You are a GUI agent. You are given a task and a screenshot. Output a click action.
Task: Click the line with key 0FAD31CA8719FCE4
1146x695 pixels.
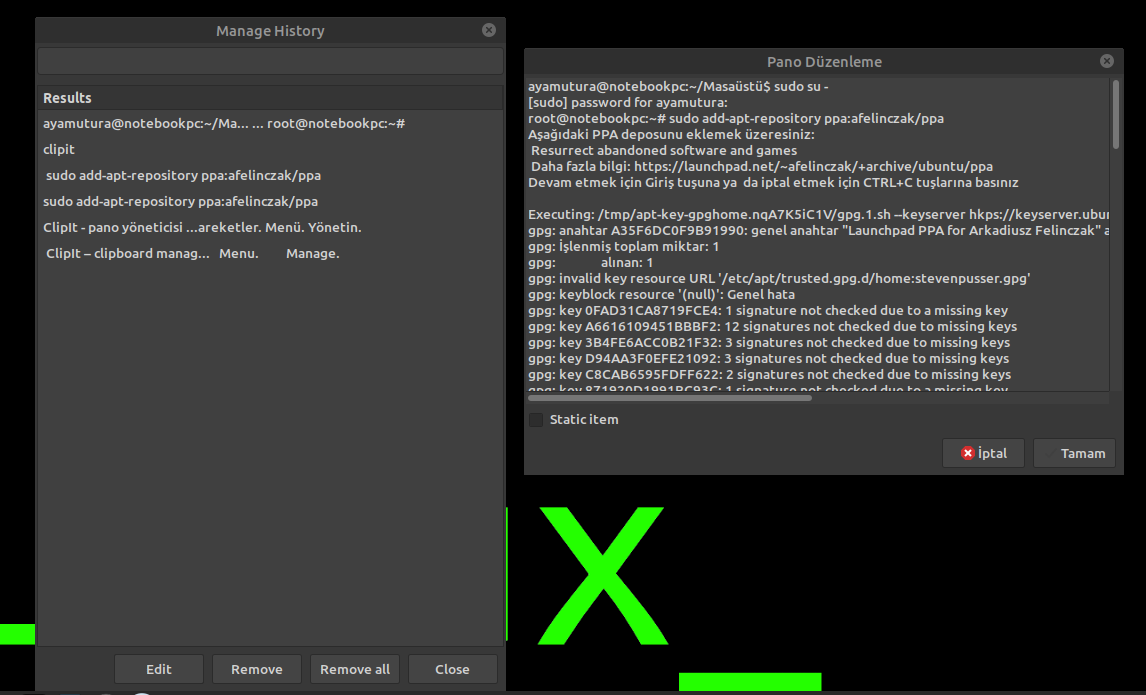768,311
